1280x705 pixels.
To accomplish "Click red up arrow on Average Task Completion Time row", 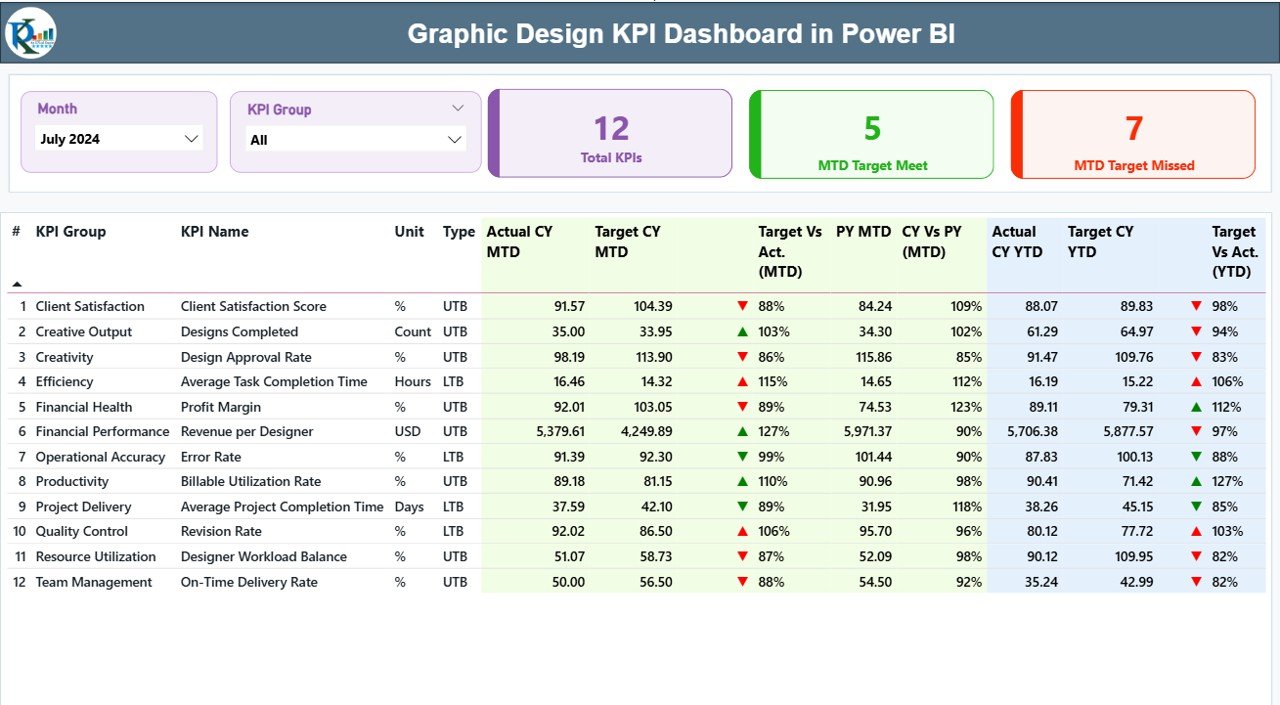I will click(x=741, y=381).
